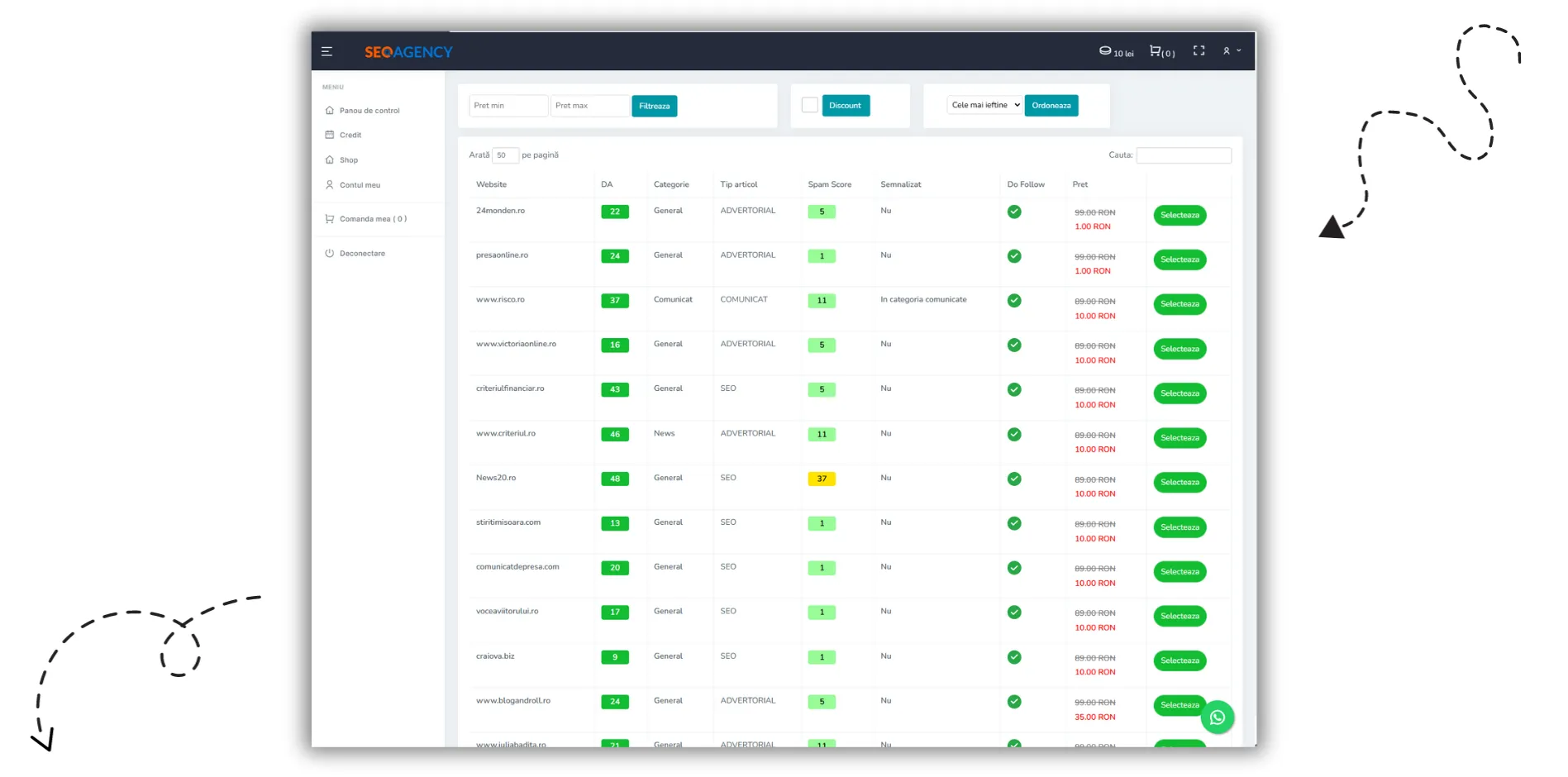Viewport: 1568px width, 777px height.
Task: Select News20.ro with Selecteaza button
Action: click(x=1180, y=483)
